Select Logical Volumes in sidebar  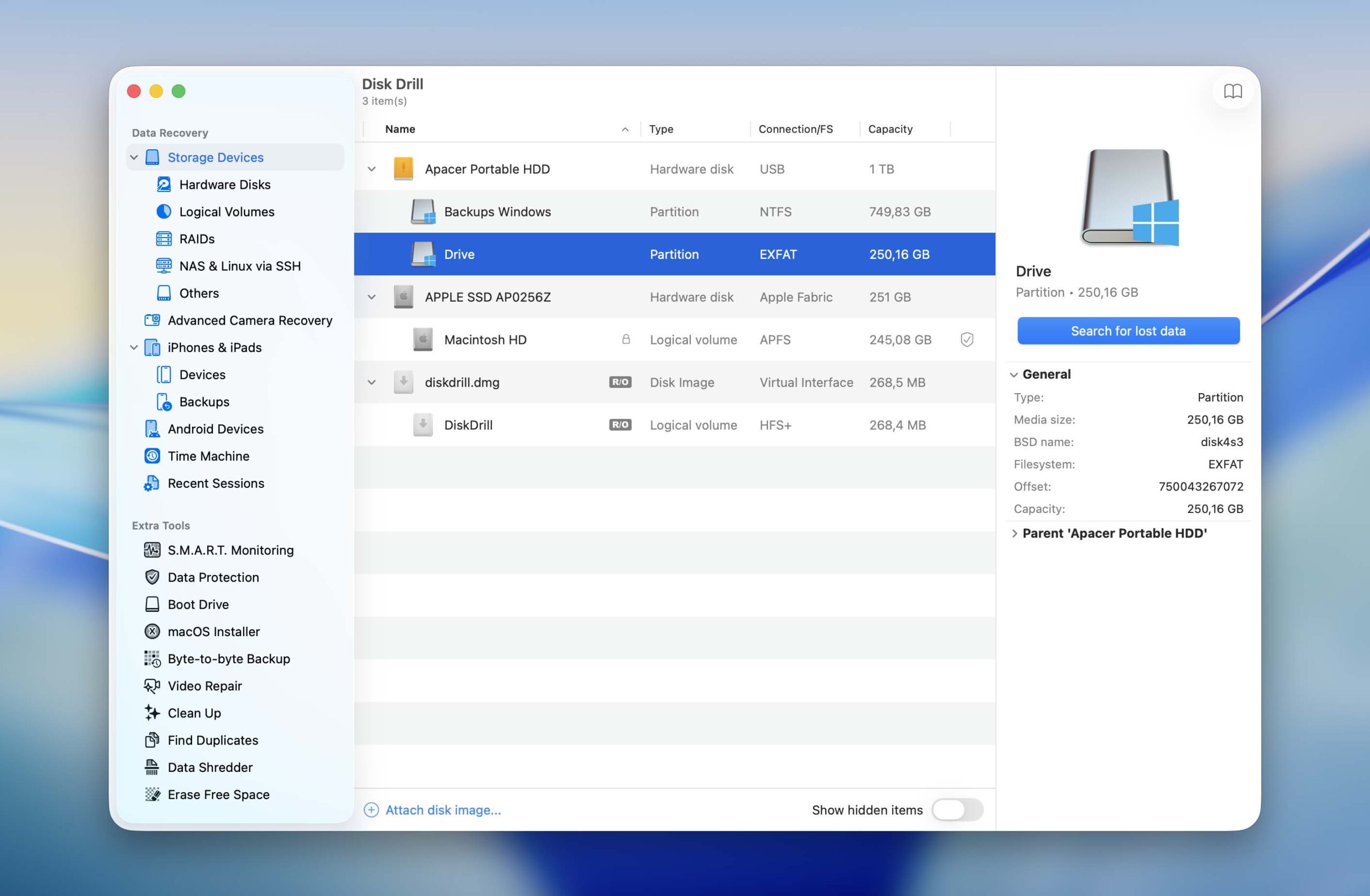click(227, 211)
